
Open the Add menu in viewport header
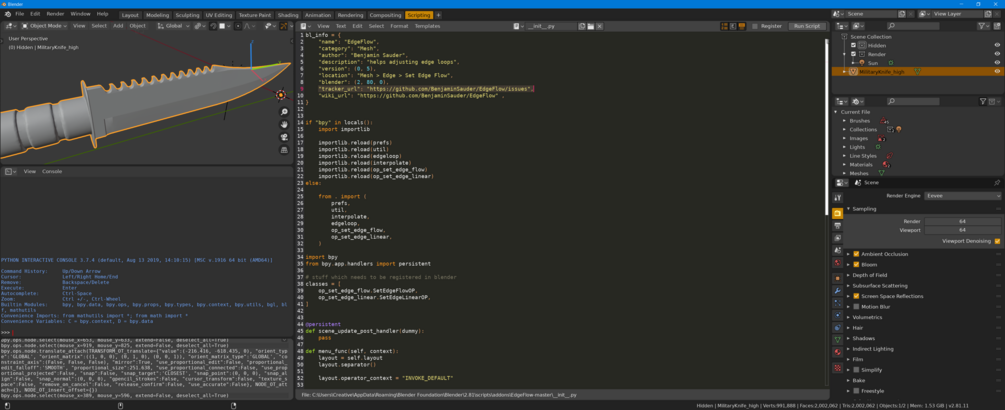[x=118, y=26]
